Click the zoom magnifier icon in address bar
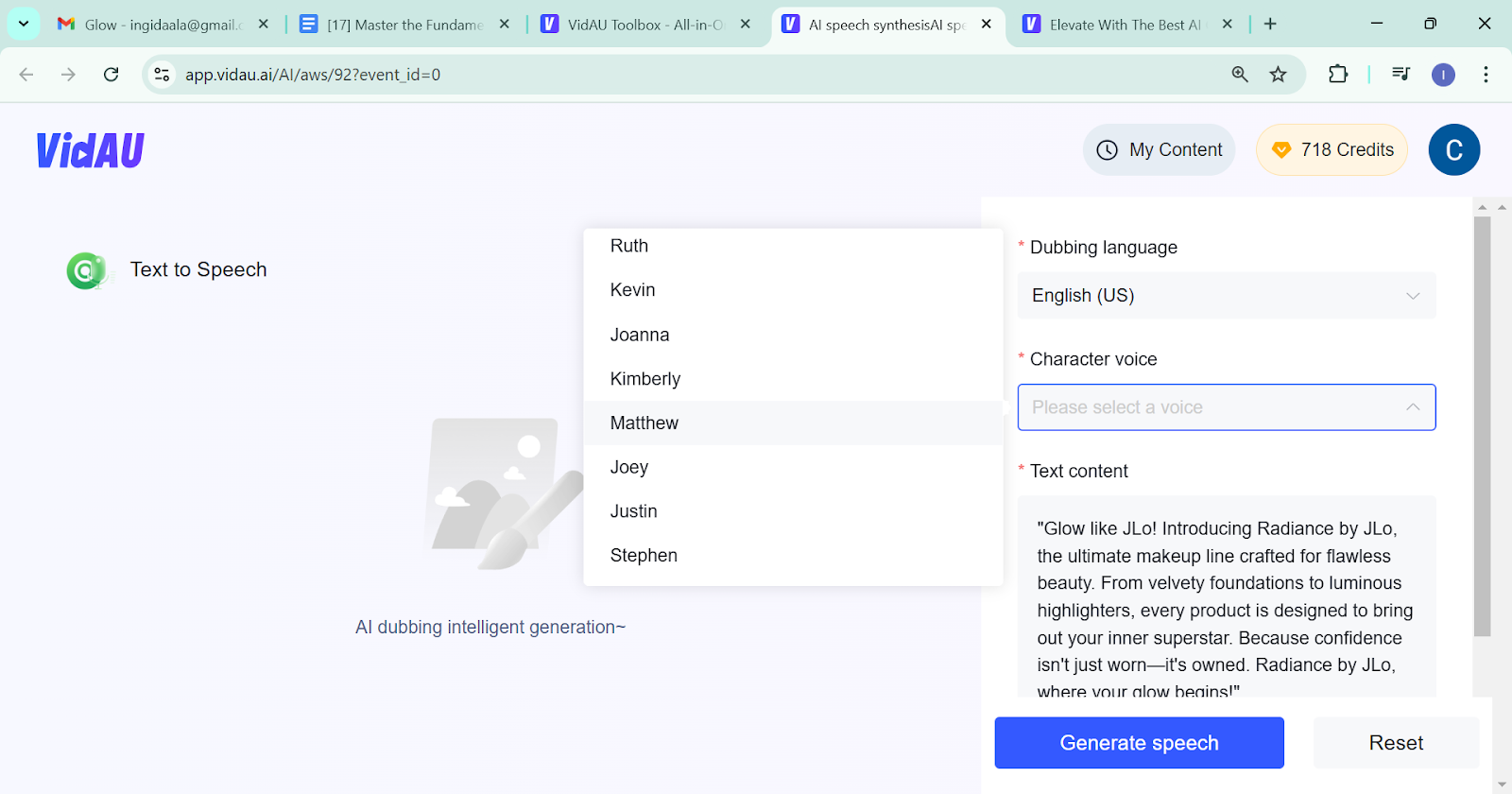Viewport: 1512px width, 794px height. click(1240, 74)
